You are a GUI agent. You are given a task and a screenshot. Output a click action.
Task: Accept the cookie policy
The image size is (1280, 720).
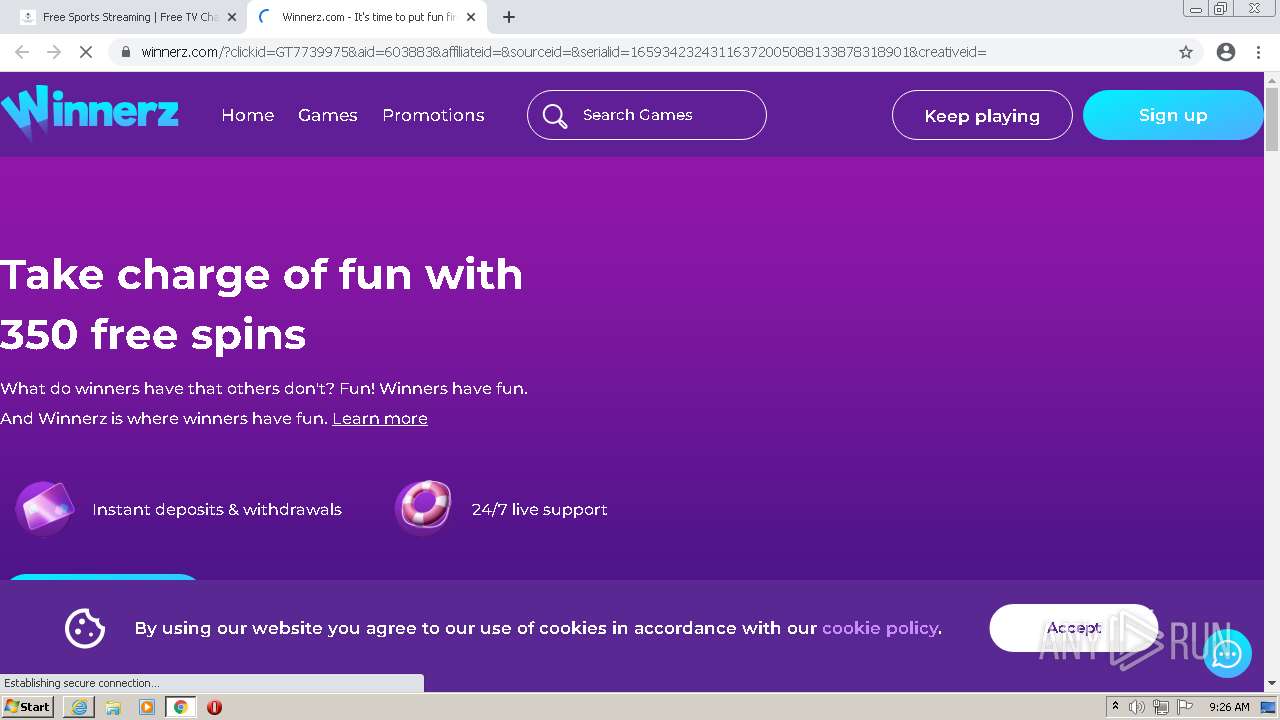[1073, 628]
